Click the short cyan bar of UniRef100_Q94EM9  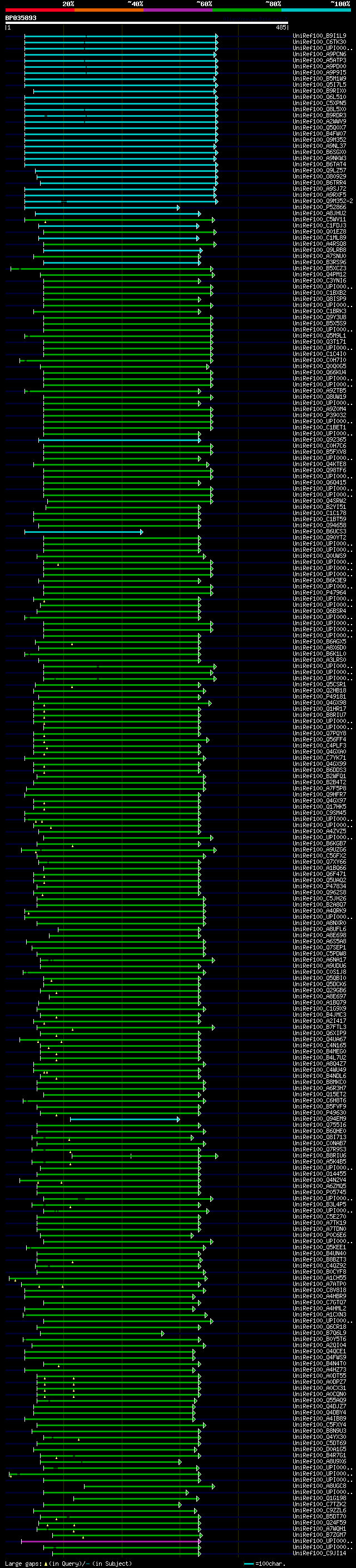[125, 1119]
